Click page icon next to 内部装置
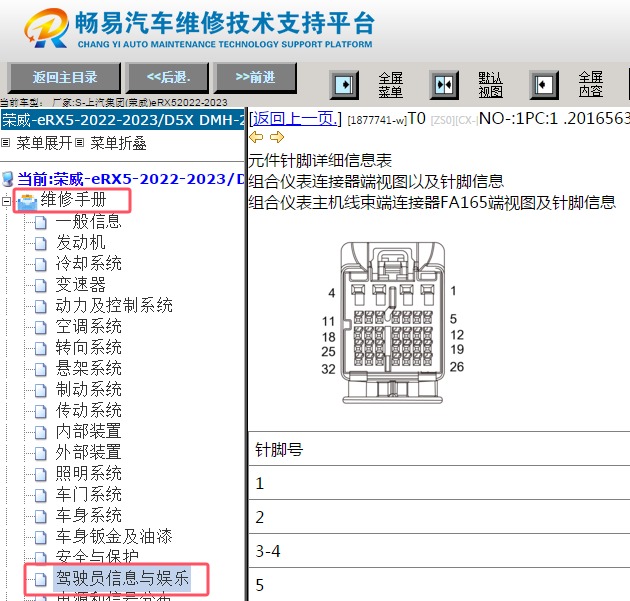 point(41,432)
